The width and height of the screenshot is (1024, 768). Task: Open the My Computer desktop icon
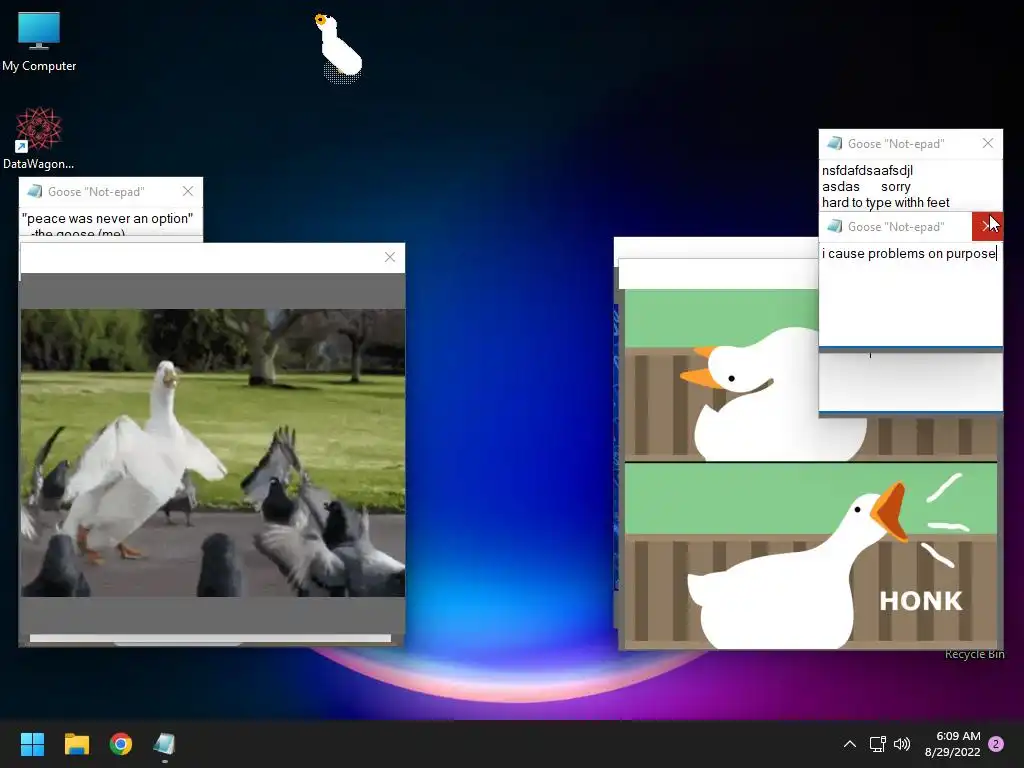(x=39, y=40)
